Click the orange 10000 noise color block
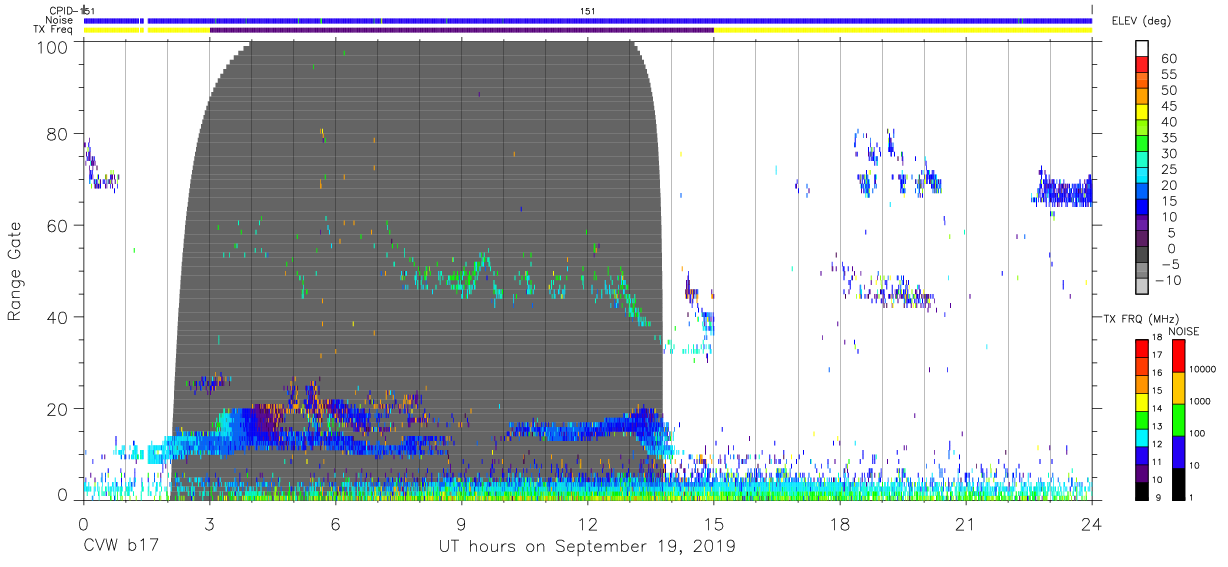Screen dimensions: 1228x567 tap(1178, 387)
